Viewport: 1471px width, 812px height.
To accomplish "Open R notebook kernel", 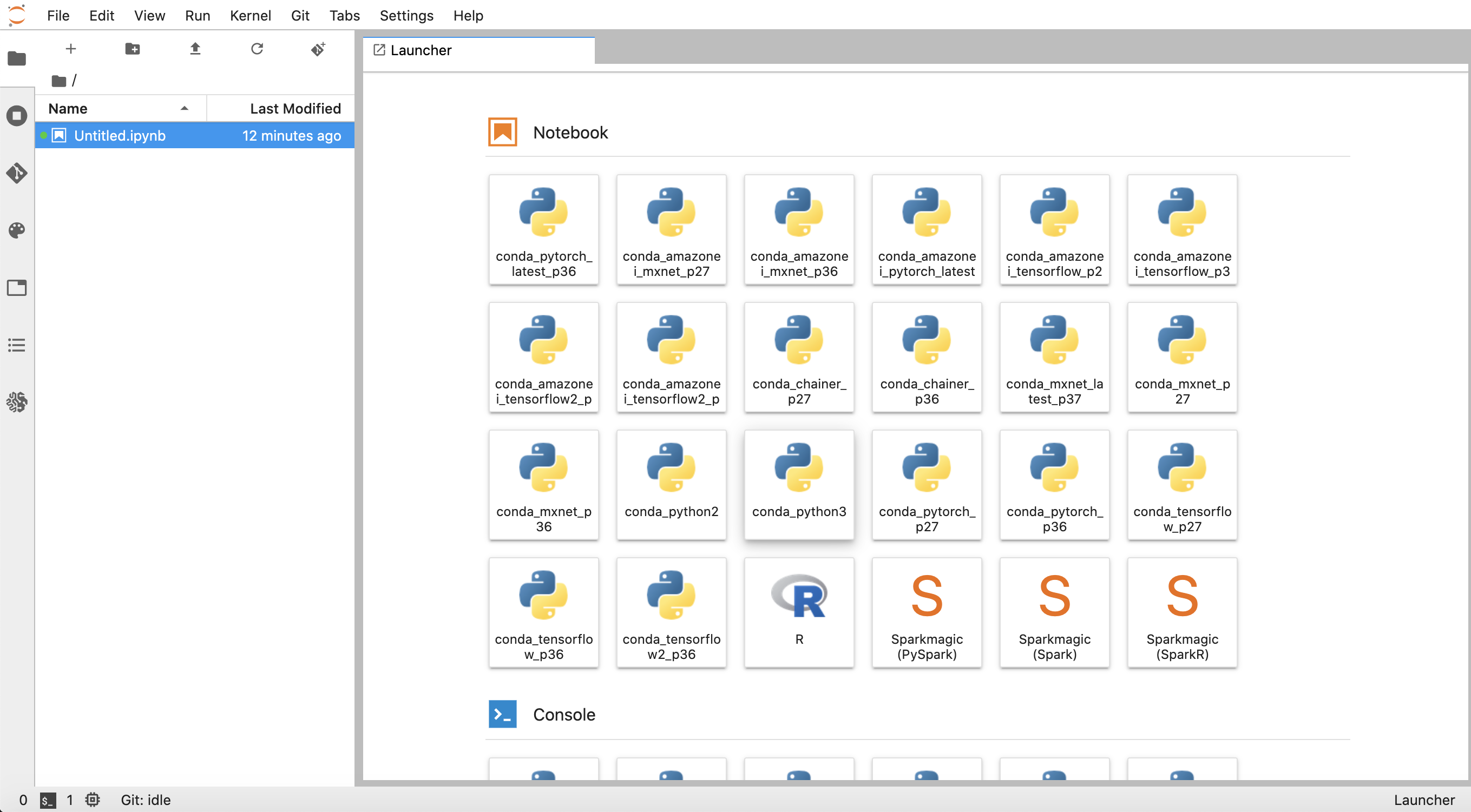I will coord(799,612).
